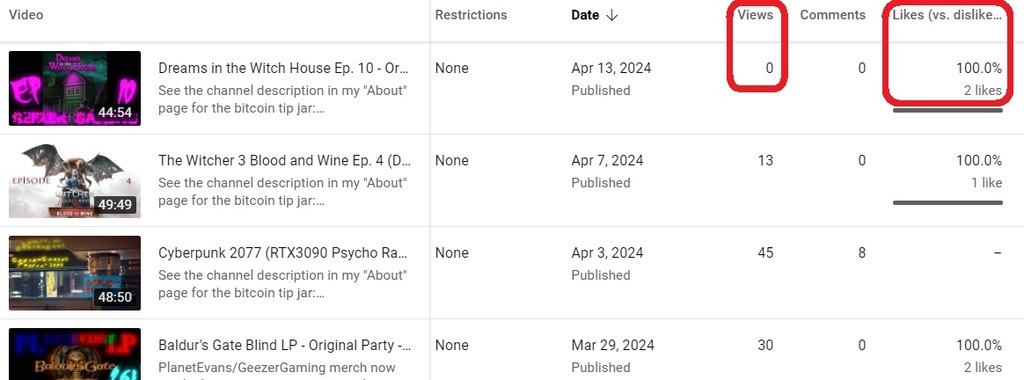Open The Witcher 3 Blood and Wine thumbnail
This screenshot has width=1024, height=380.
[74, 181]
